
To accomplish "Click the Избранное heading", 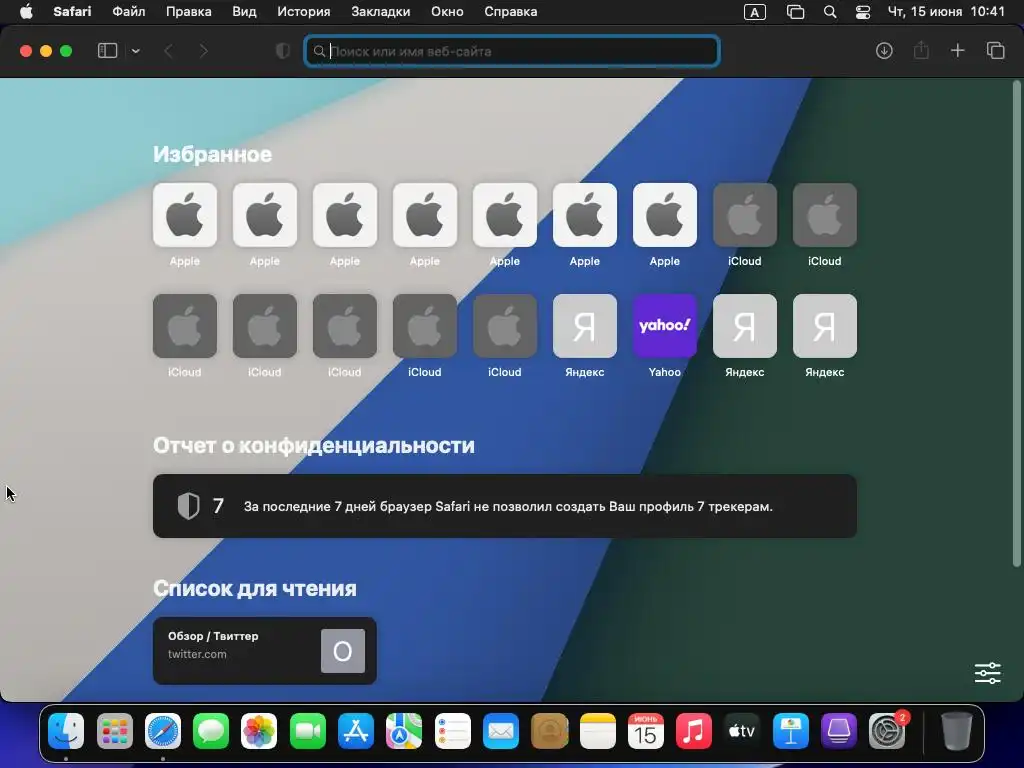I will click(x=212, y=155).
